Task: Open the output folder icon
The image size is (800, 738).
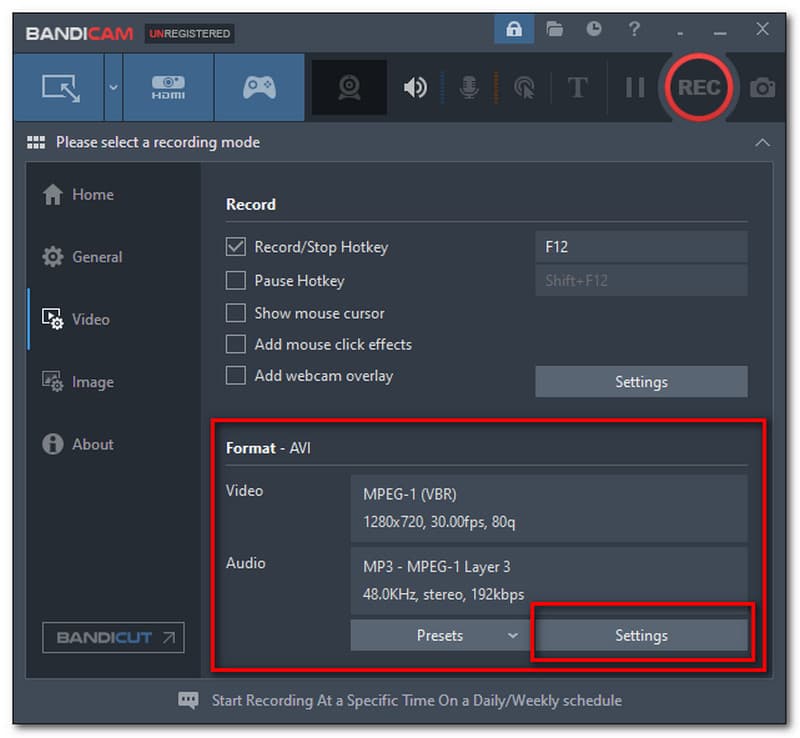Action: (x=554, y=30)
